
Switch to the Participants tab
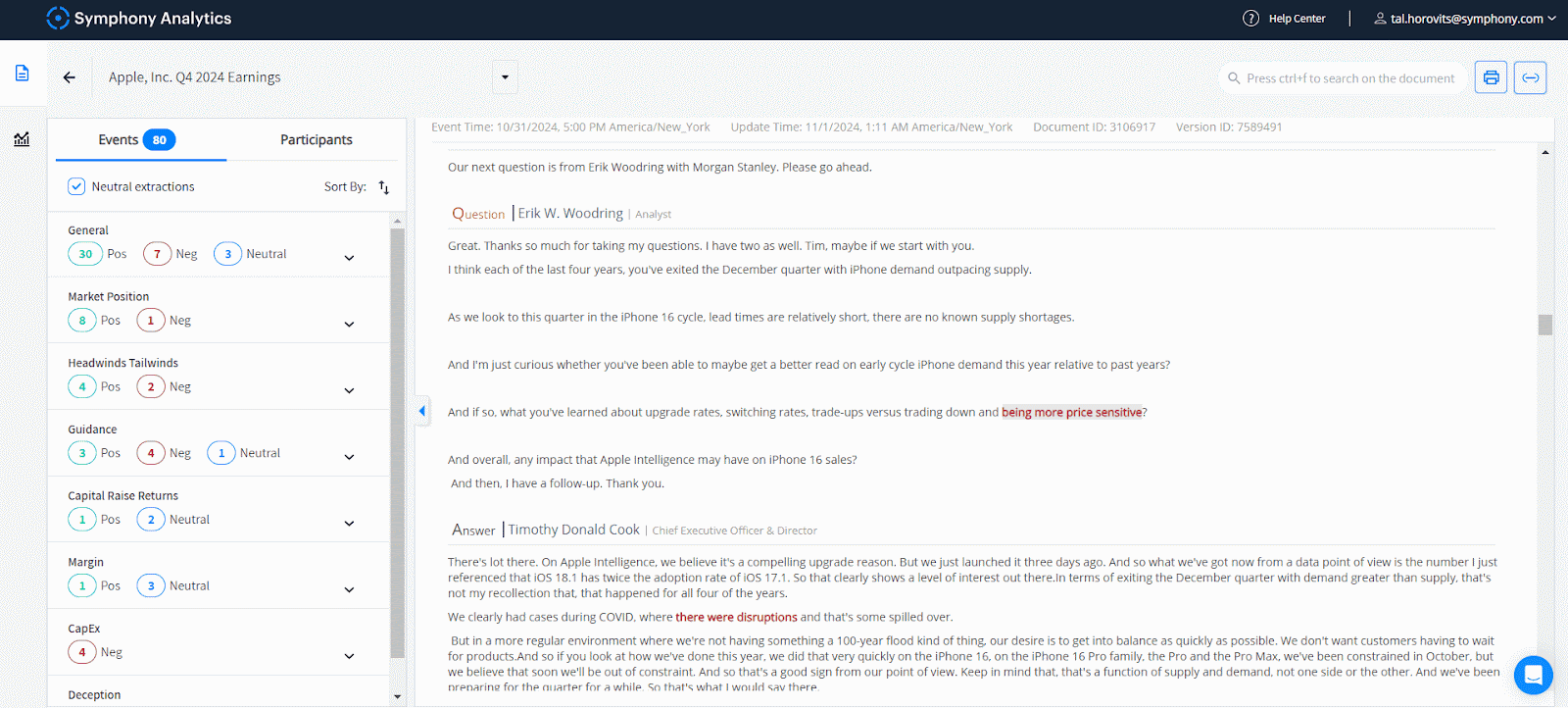click(316, 140)
